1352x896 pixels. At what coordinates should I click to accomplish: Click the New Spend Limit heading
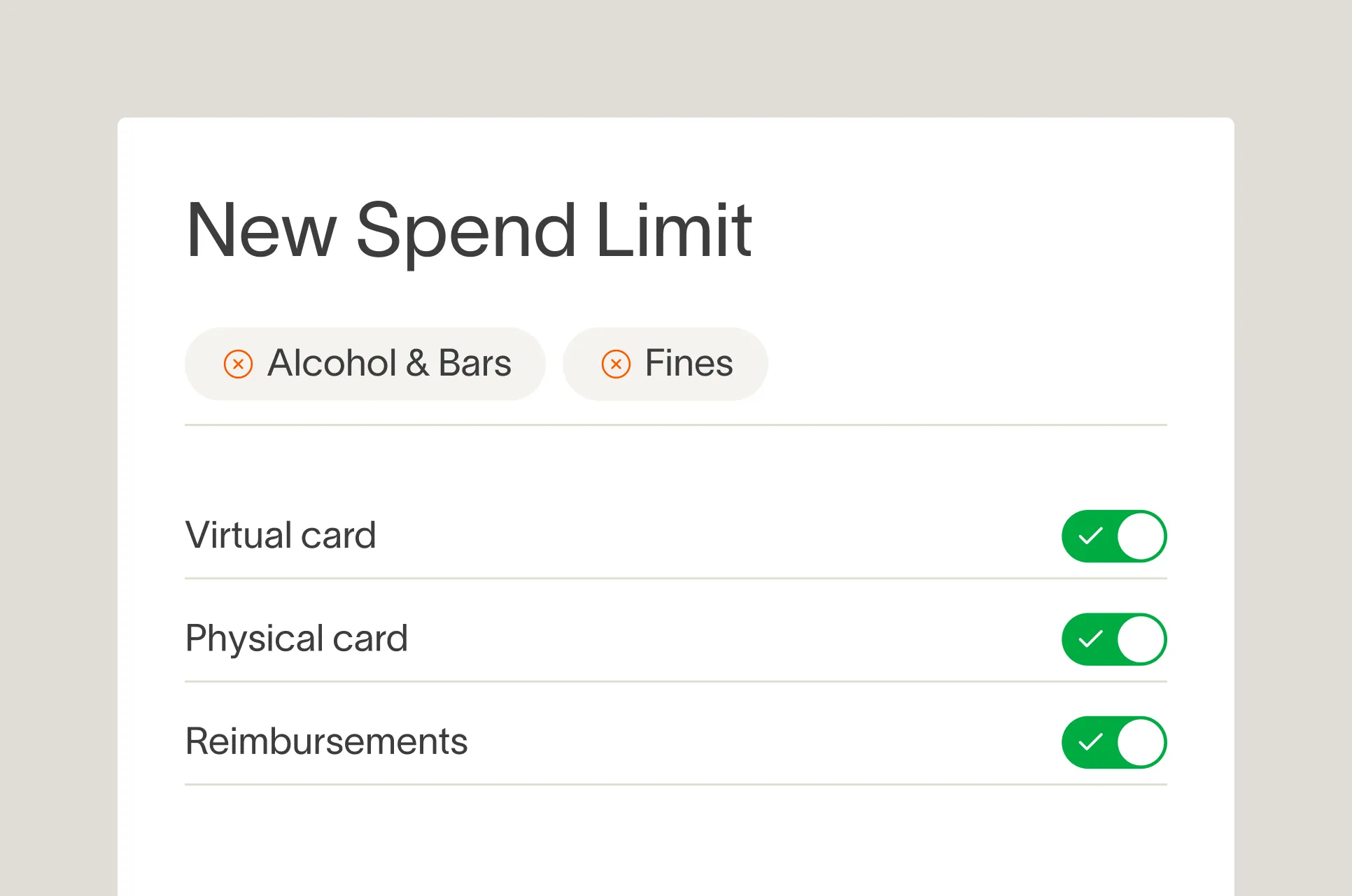click(x=469, y=231)
